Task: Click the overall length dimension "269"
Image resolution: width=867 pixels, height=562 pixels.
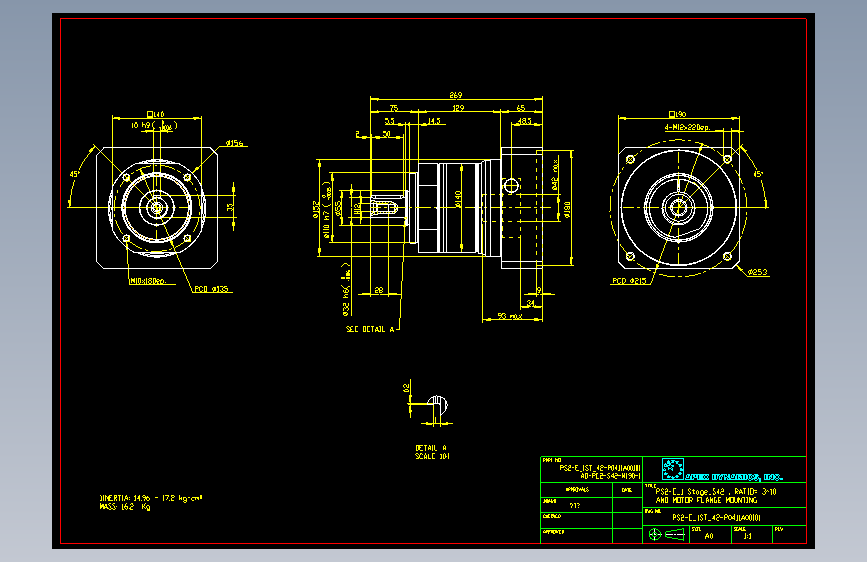Action: coord(456,95)
